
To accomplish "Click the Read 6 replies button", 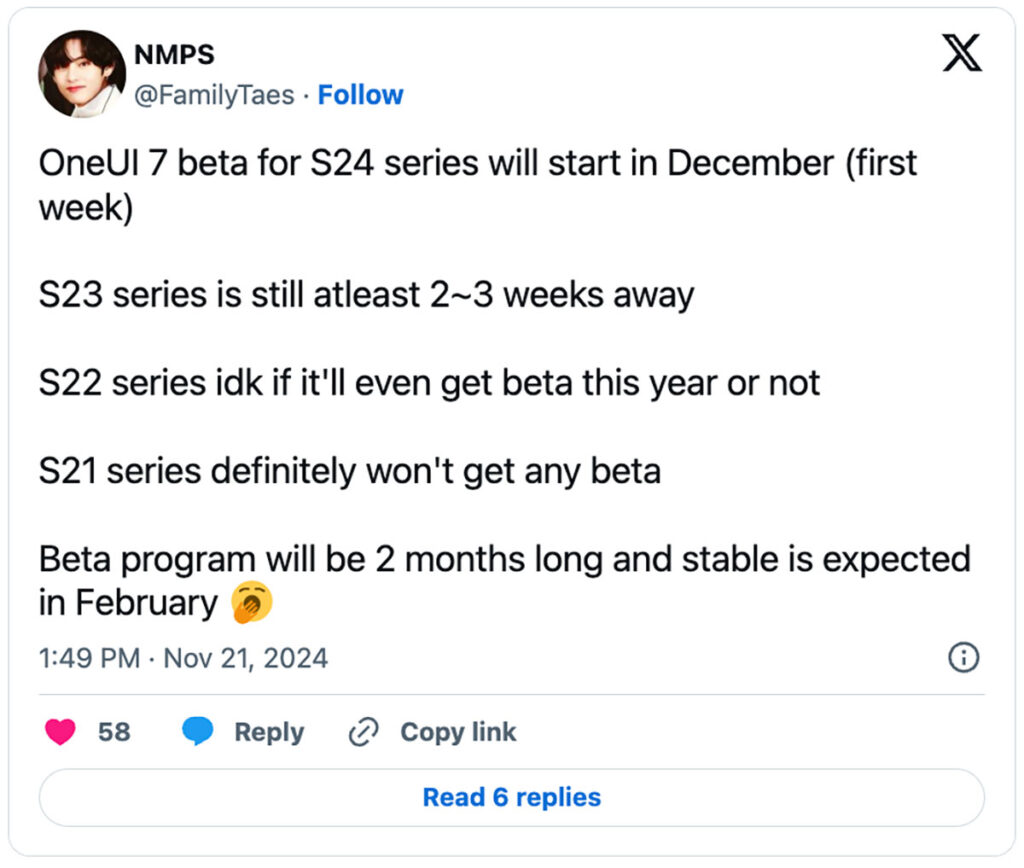I will click(511, 797).
